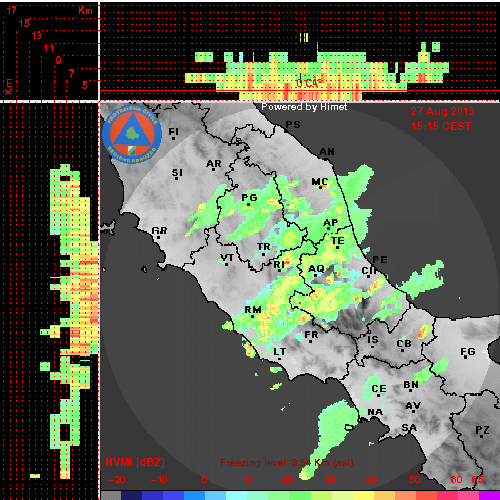Viewport: 500px width, 500px height.
Task: Click the 9 km height axis label
Action: click(x=59, y=60)
